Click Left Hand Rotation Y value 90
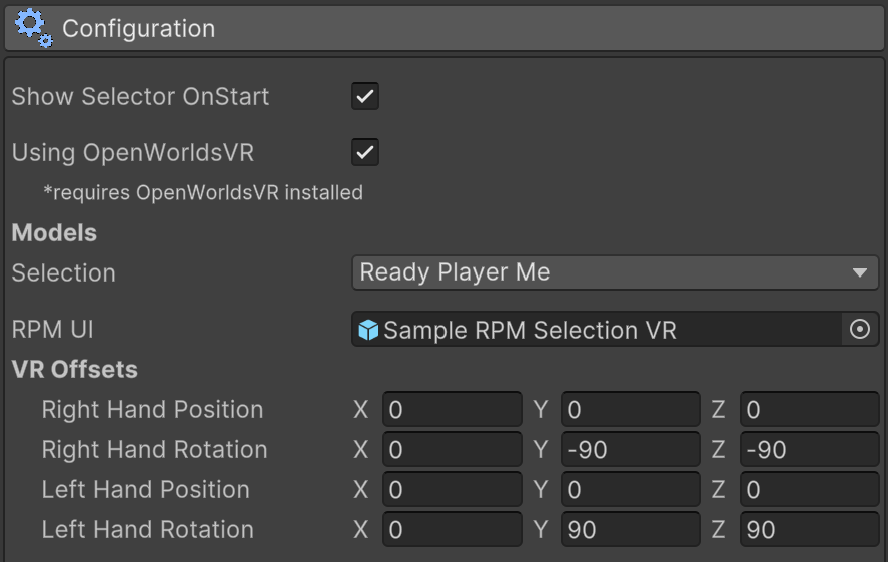 630,530
